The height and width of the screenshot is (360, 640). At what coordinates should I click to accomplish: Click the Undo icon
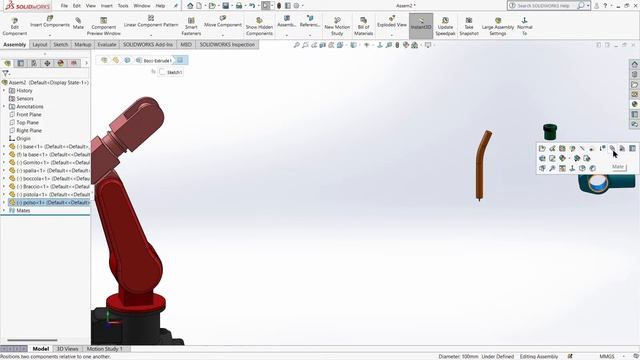252,6
